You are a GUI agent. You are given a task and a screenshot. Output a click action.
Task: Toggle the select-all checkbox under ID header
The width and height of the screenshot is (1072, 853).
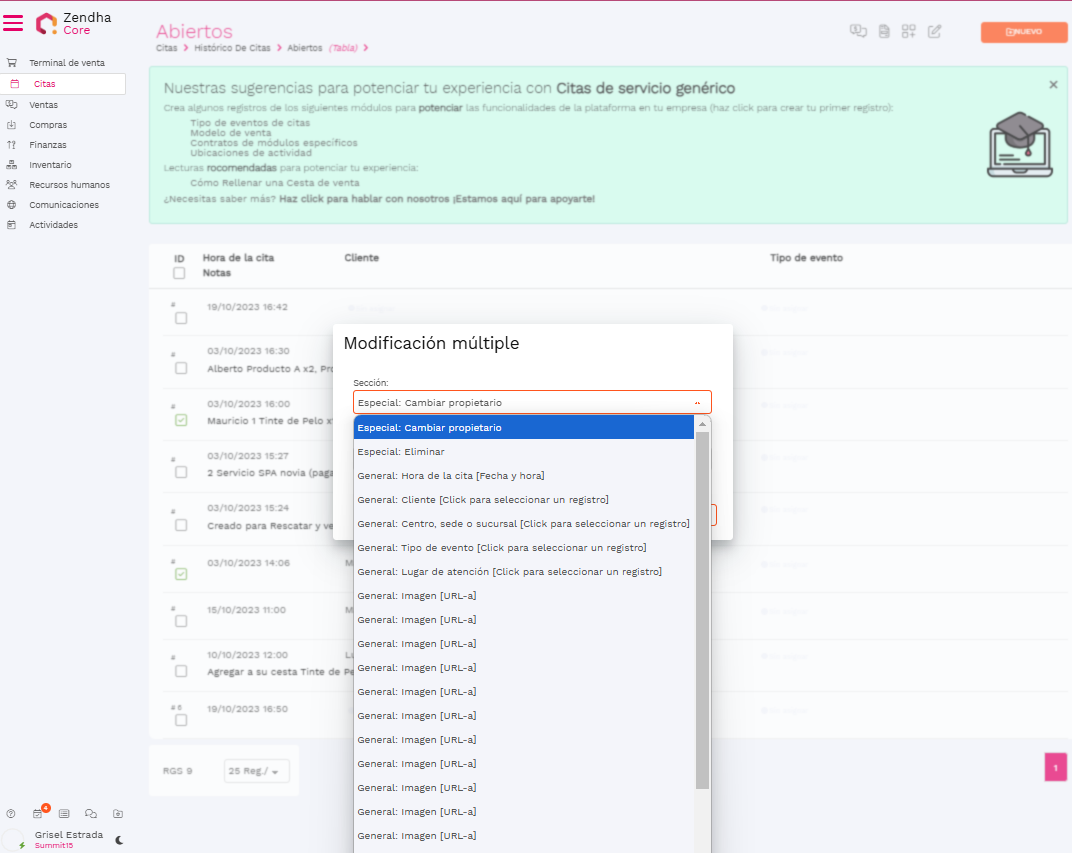point(179,273)
